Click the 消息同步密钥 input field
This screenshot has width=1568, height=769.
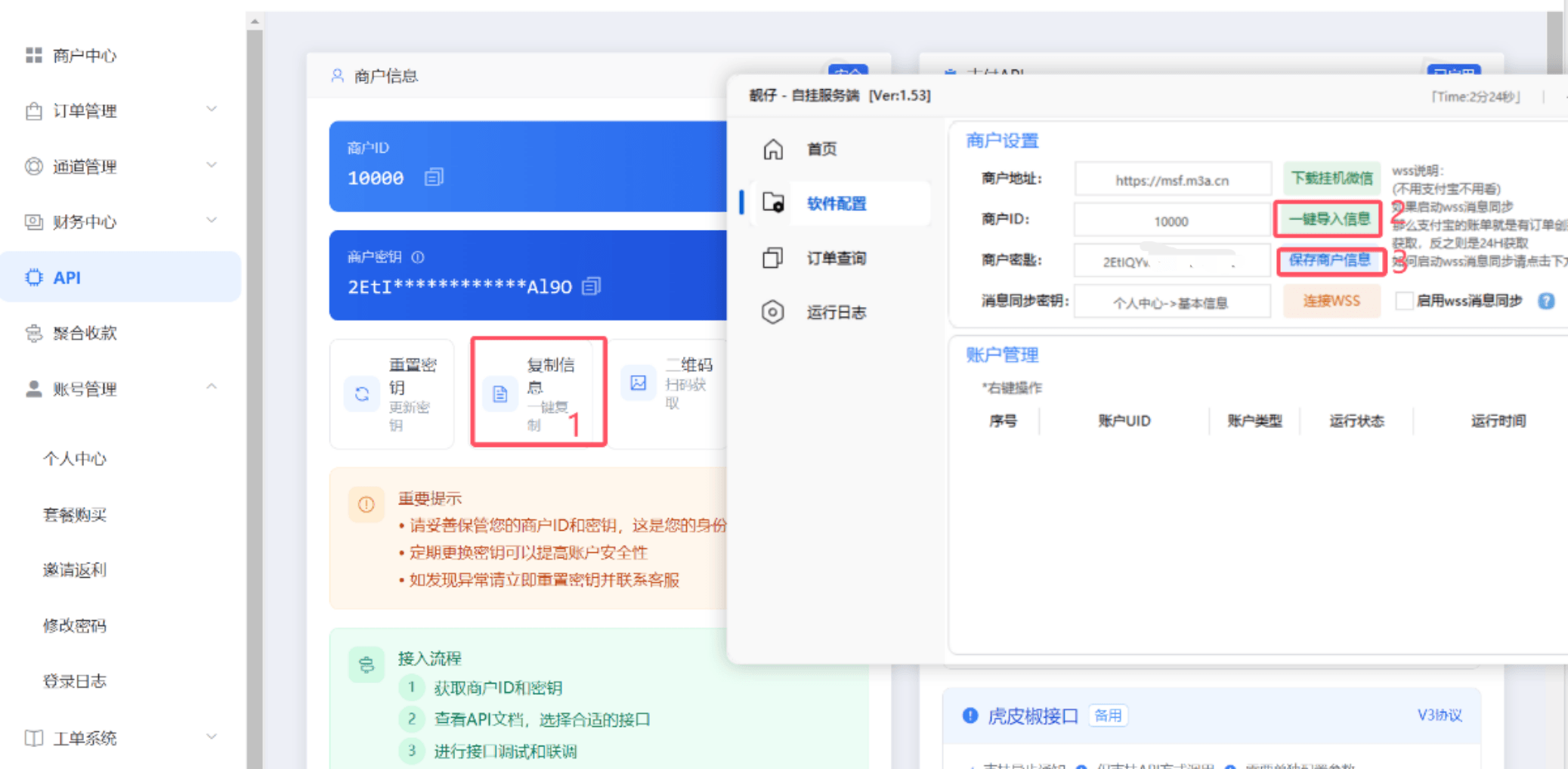(x=1172, y=302)
